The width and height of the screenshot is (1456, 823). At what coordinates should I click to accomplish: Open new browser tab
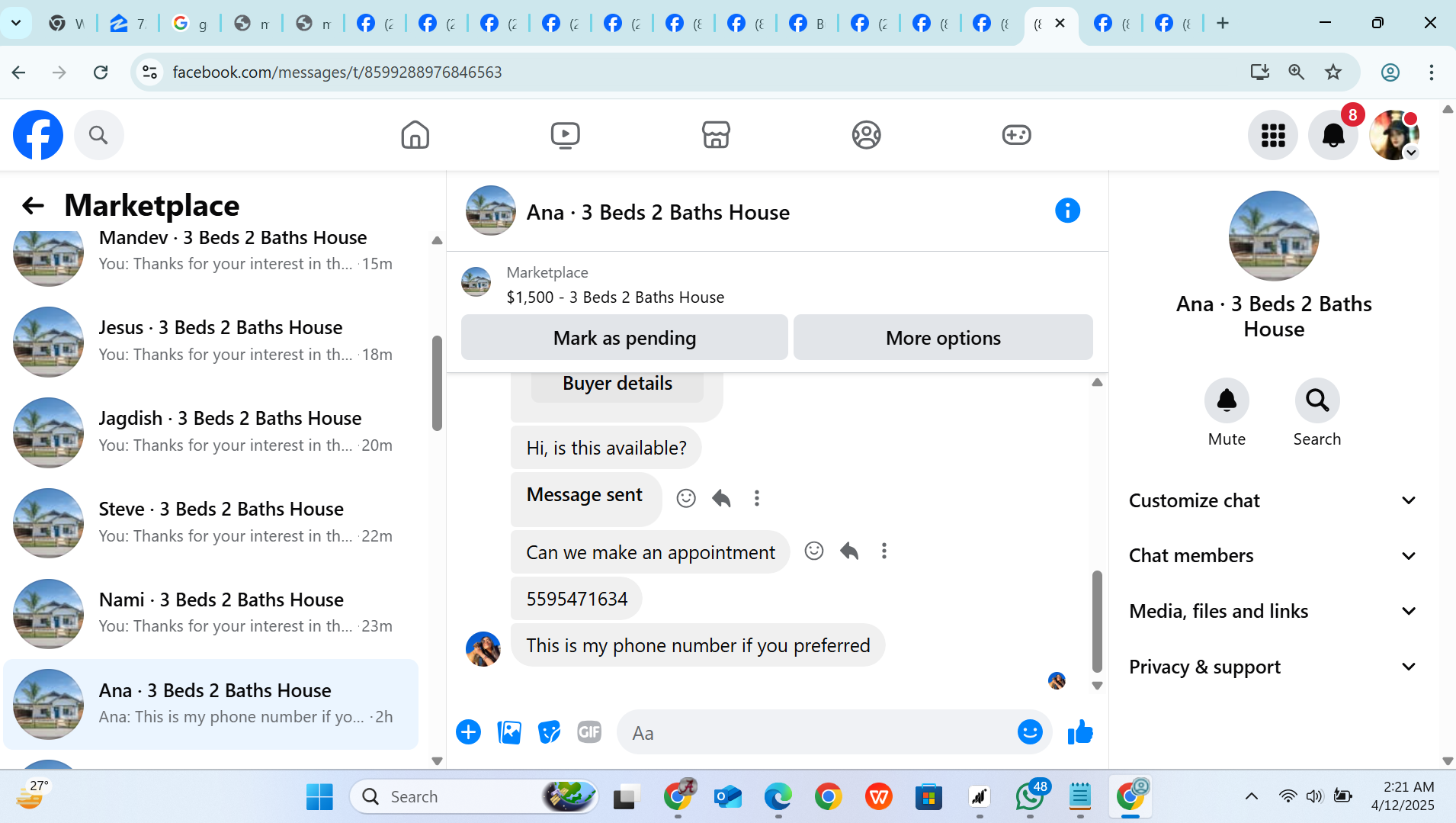point(1223,23)
